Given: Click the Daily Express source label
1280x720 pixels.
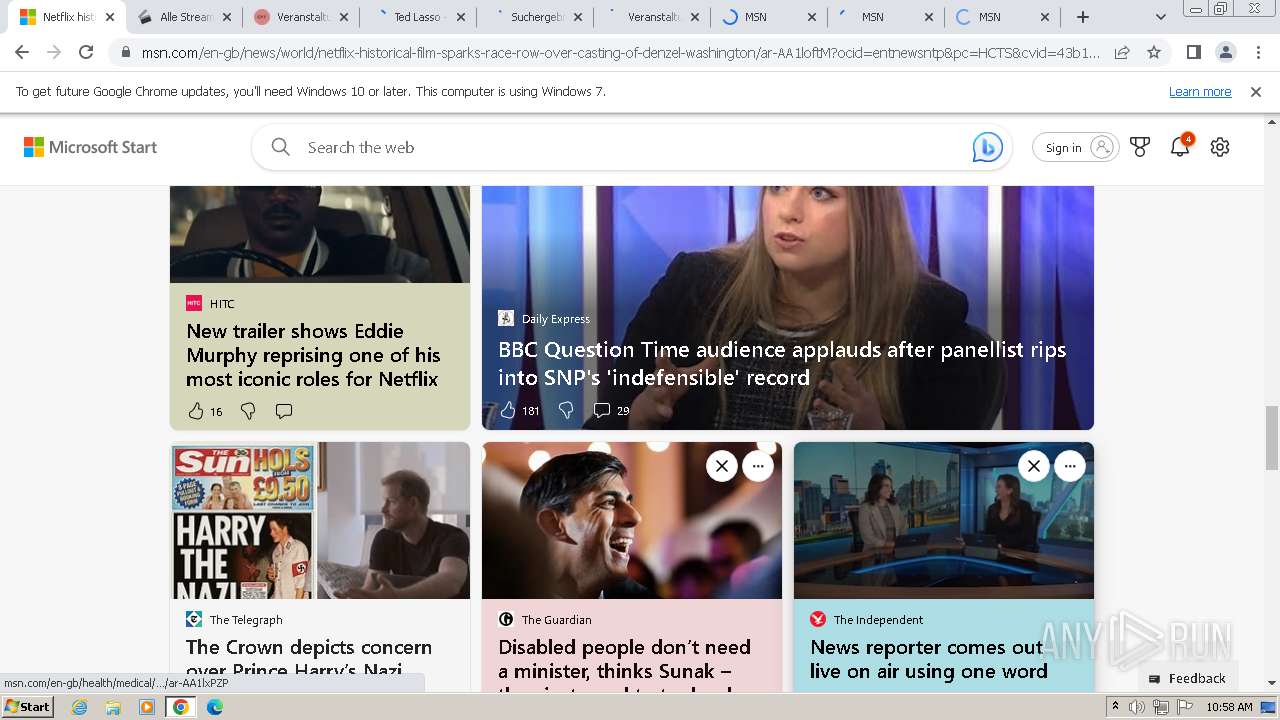Looking at the screenshot, I should (x=555, y=318).
